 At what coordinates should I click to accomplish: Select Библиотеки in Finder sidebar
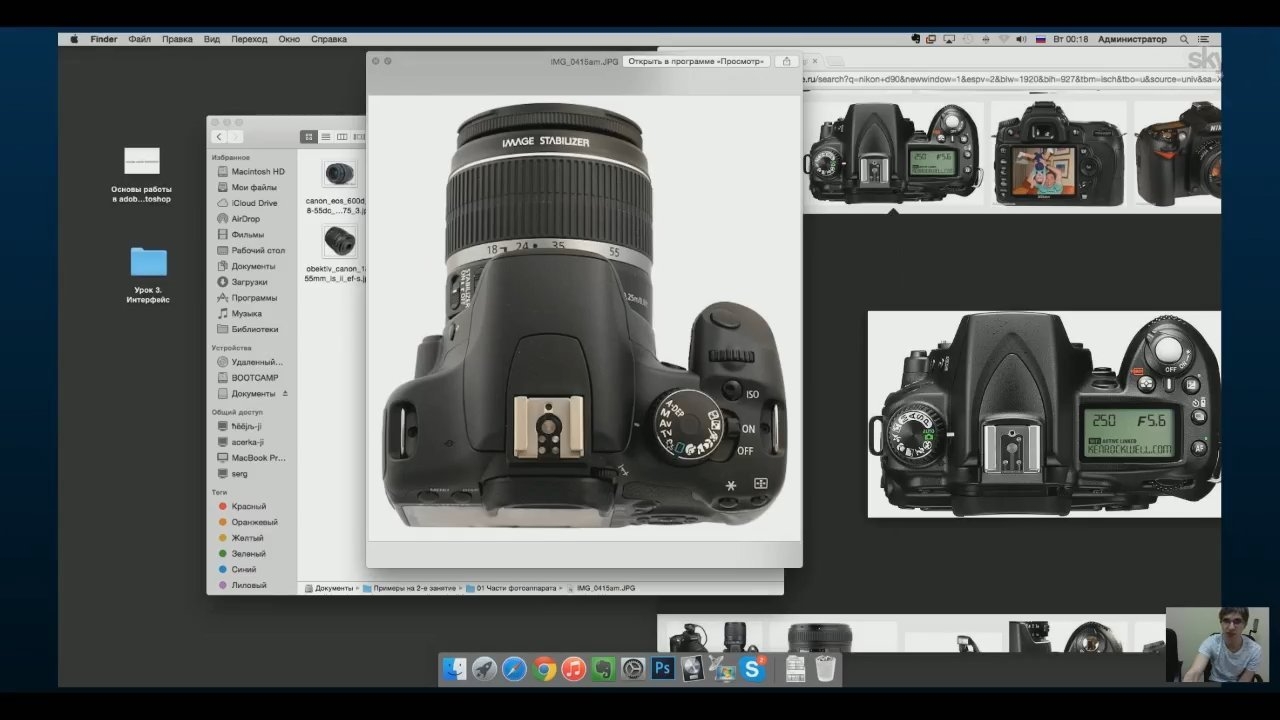point(248,329)
